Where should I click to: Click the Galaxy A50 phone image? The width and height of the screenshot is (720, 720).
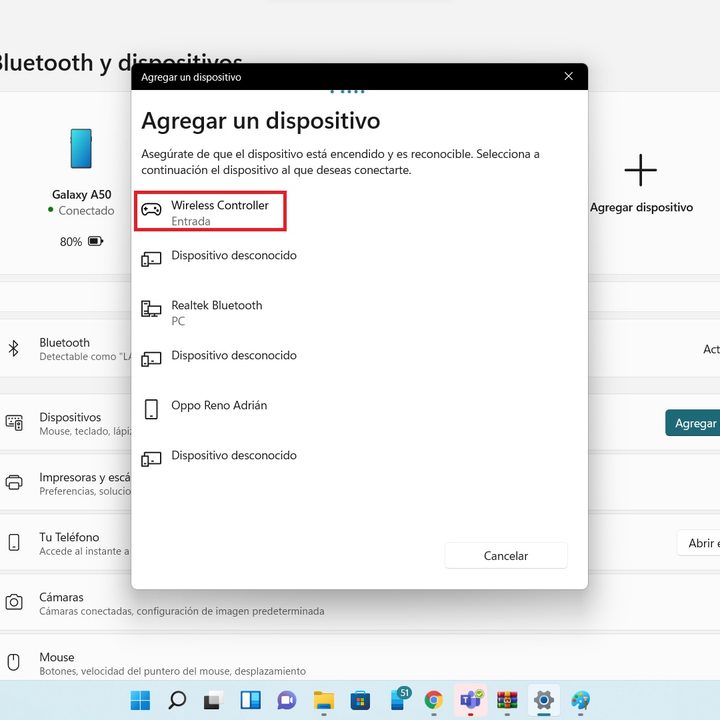(81, 149)
